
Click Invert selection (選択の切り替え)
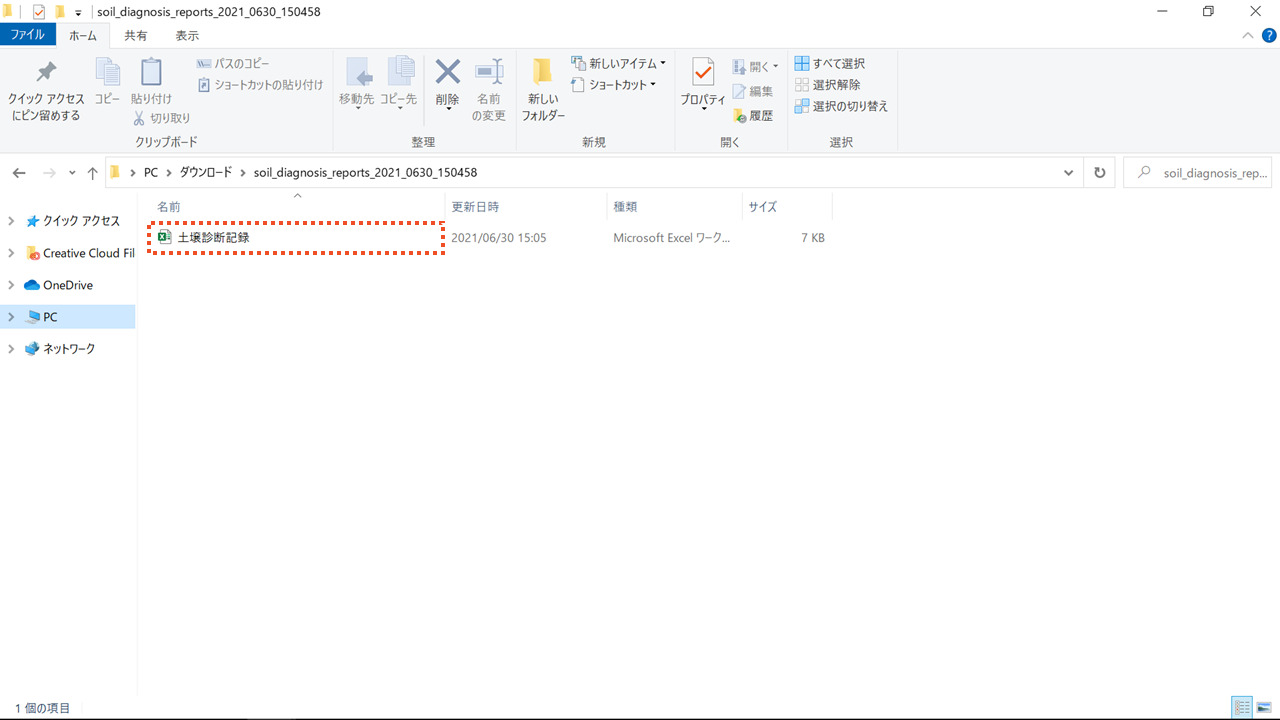click(x=841, y=106)
